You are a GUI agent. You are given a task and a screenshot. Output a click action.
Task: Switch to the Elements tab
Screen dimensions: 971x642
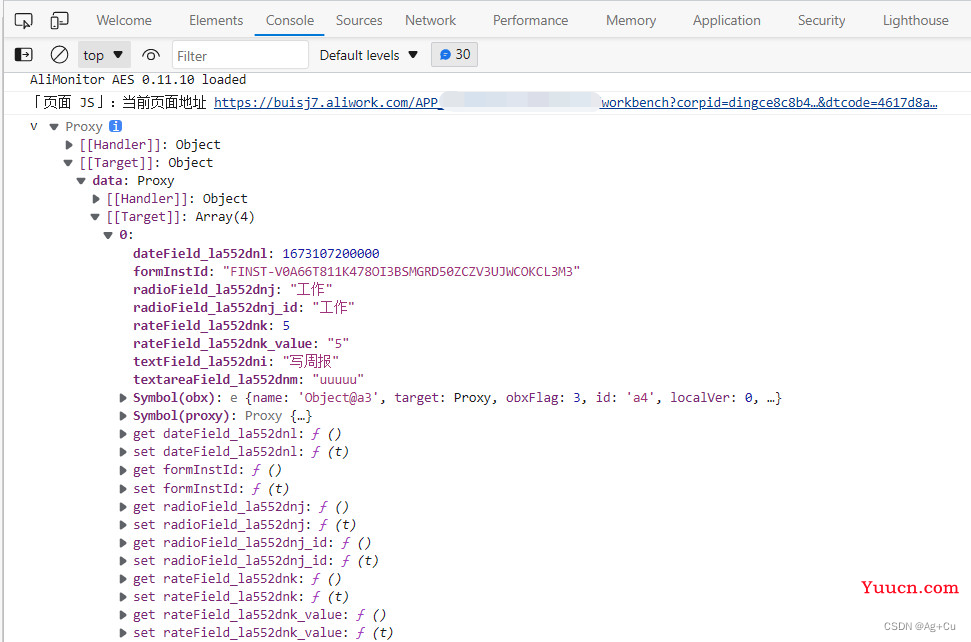coord(216,20)
